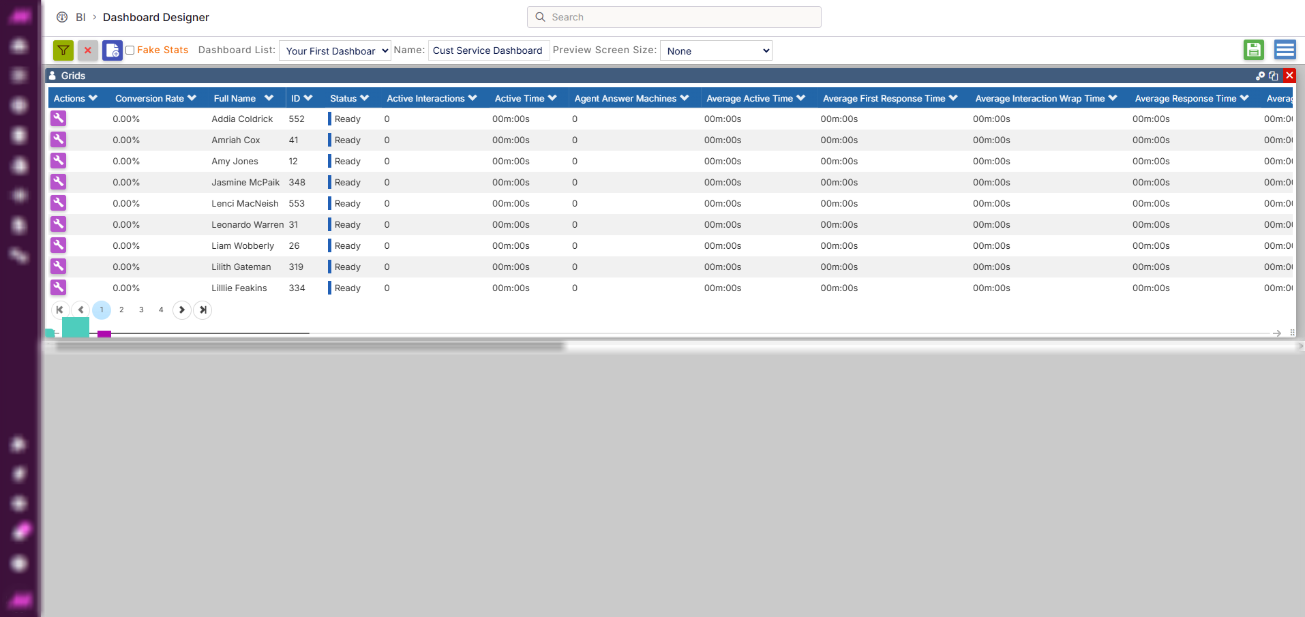Open Actions column header dropdown
The height and width of the screenshot is (617, 1305).
point(93,98)
